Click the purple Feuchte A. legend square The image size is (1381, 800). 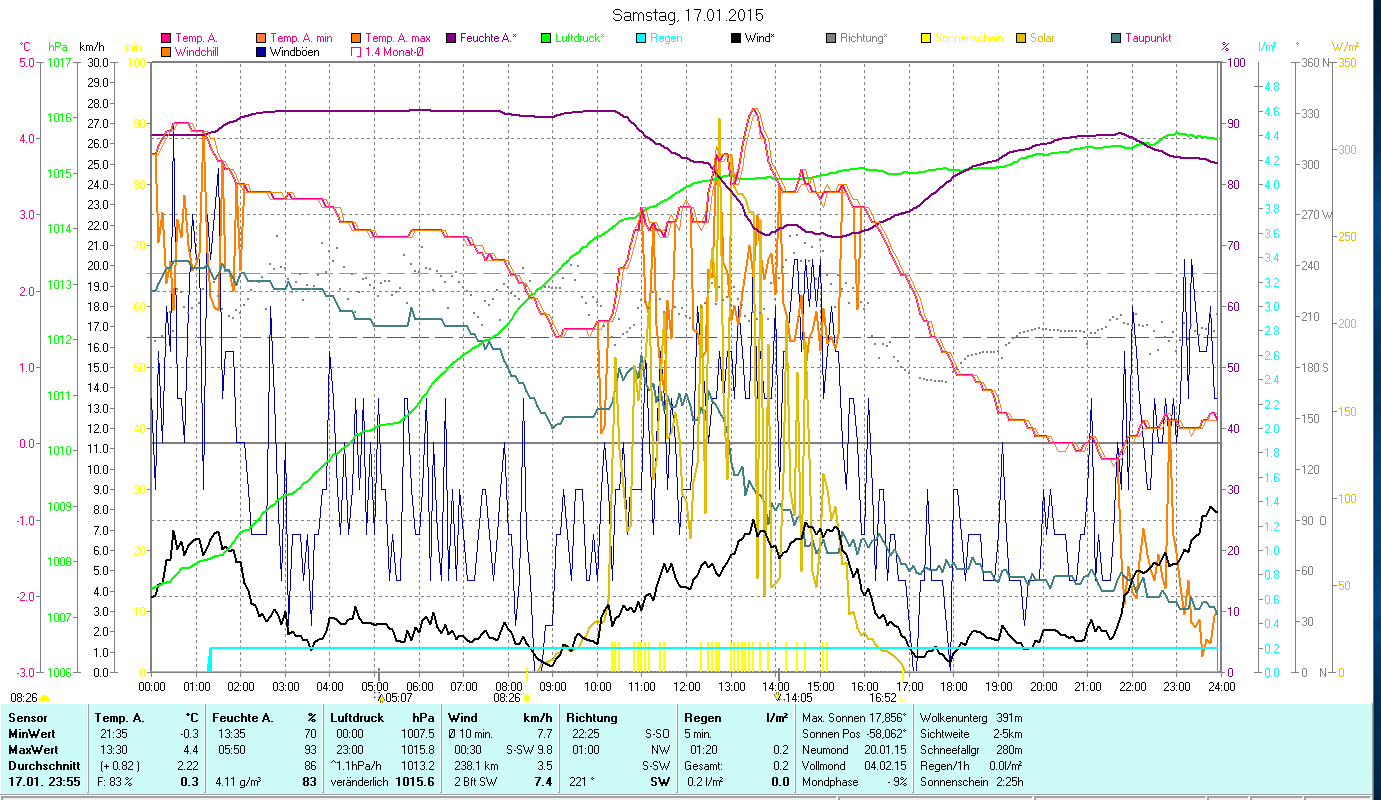tap(450, 39)
